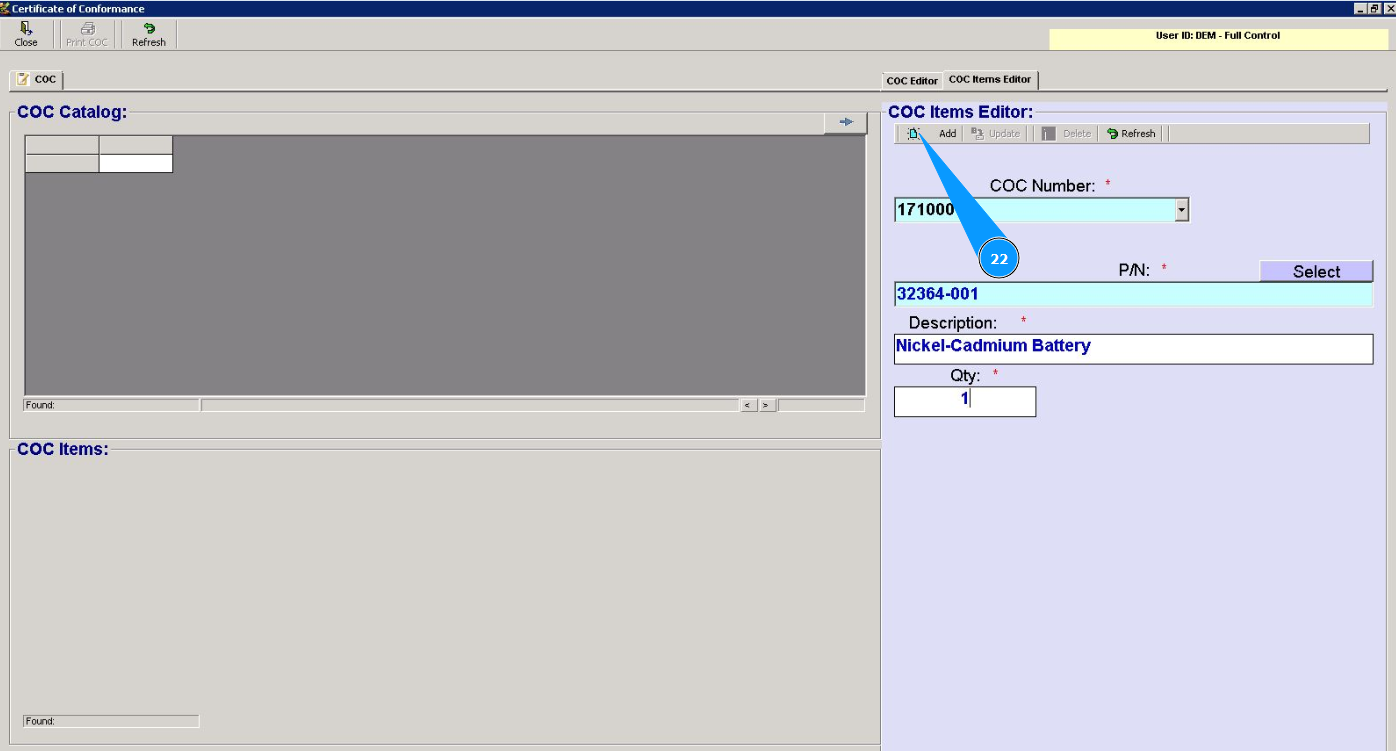Image resolution: width=1396 pixels, height=751 pixels.
Task: Click the Qty input field
Action: point(965,401)
